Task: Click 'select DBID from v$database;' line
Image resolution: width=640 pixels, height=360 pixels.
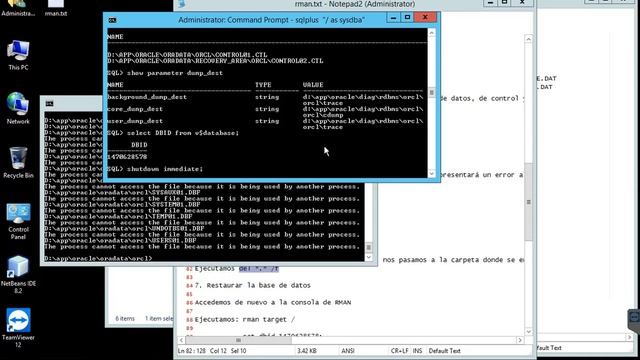Action: click(173, 133)
